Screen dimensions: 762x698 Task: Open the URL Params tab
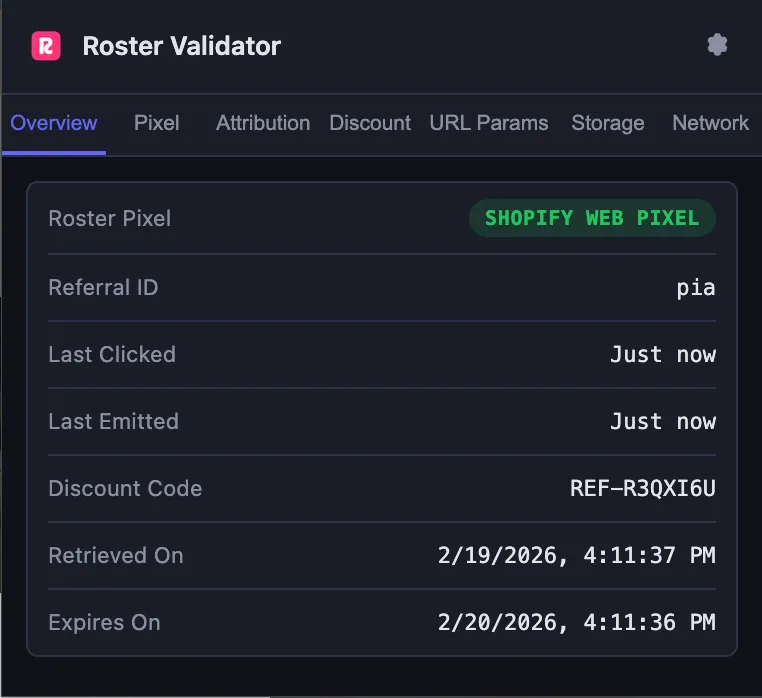[x=488, y=122]
